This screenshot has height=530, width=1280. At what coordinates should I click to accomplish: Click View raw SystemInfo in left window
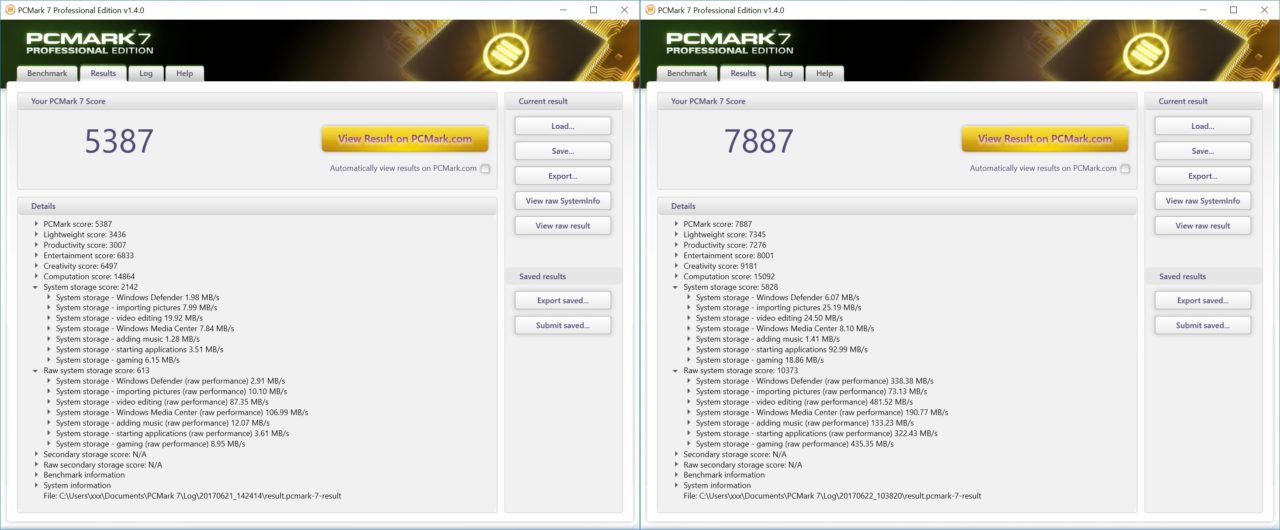click(563, 201)
